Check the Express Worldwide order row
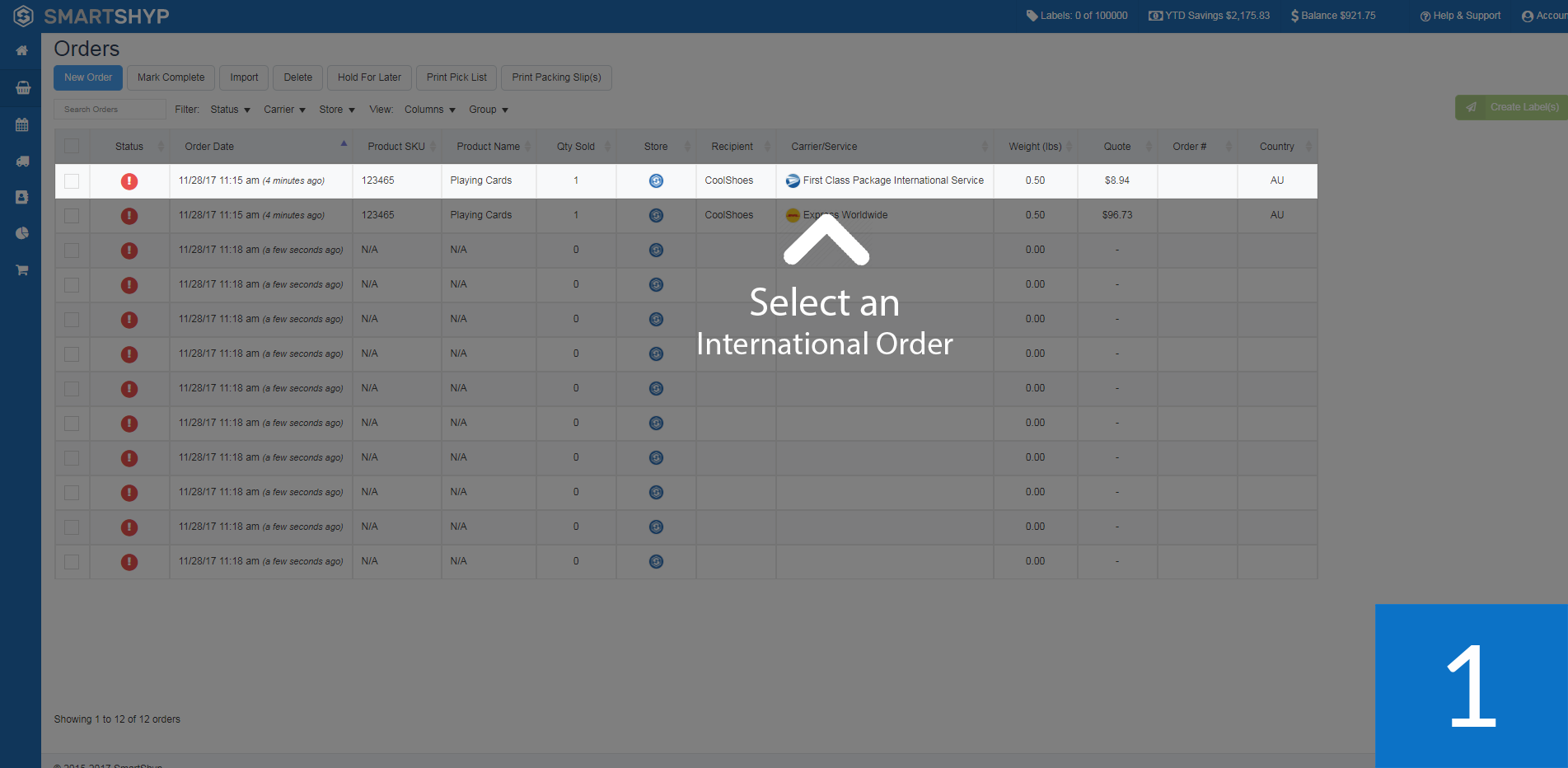The image size is (1568, 768). 72,216
